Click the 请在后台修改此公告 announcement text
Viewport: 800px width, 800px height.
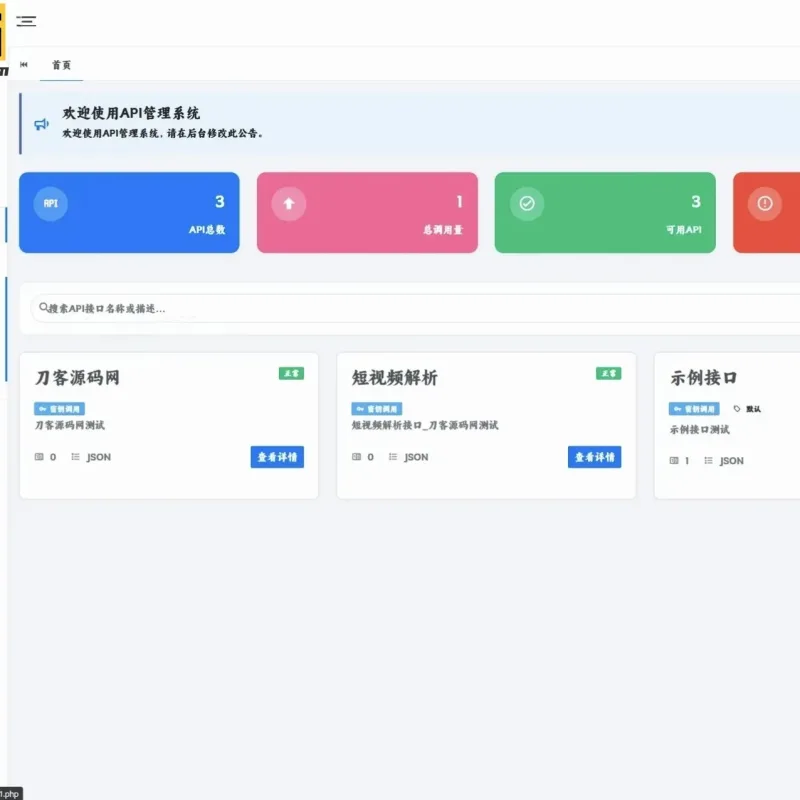(215, 133)
